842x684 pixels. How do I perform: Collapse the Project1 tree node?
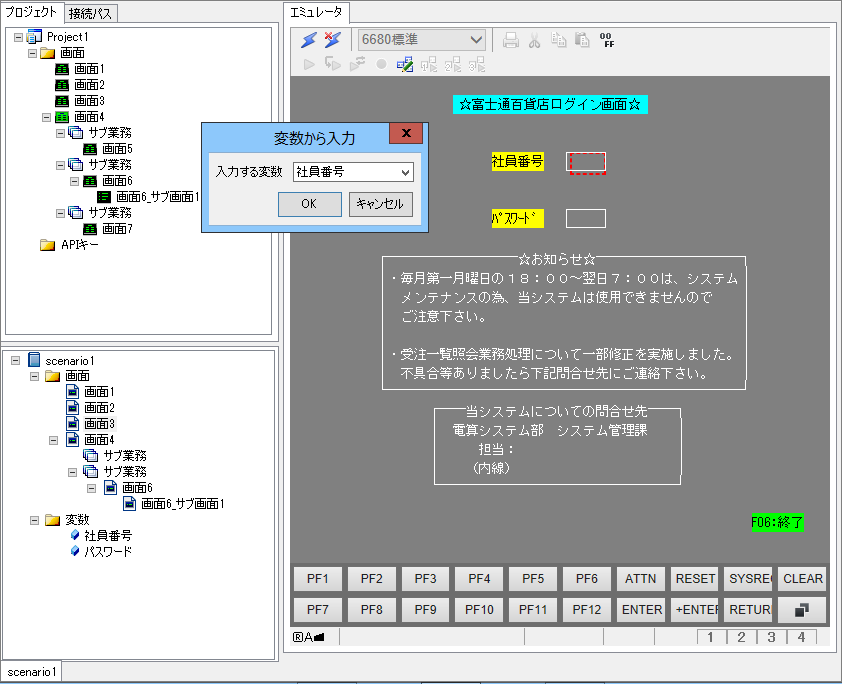coord(18,37)
